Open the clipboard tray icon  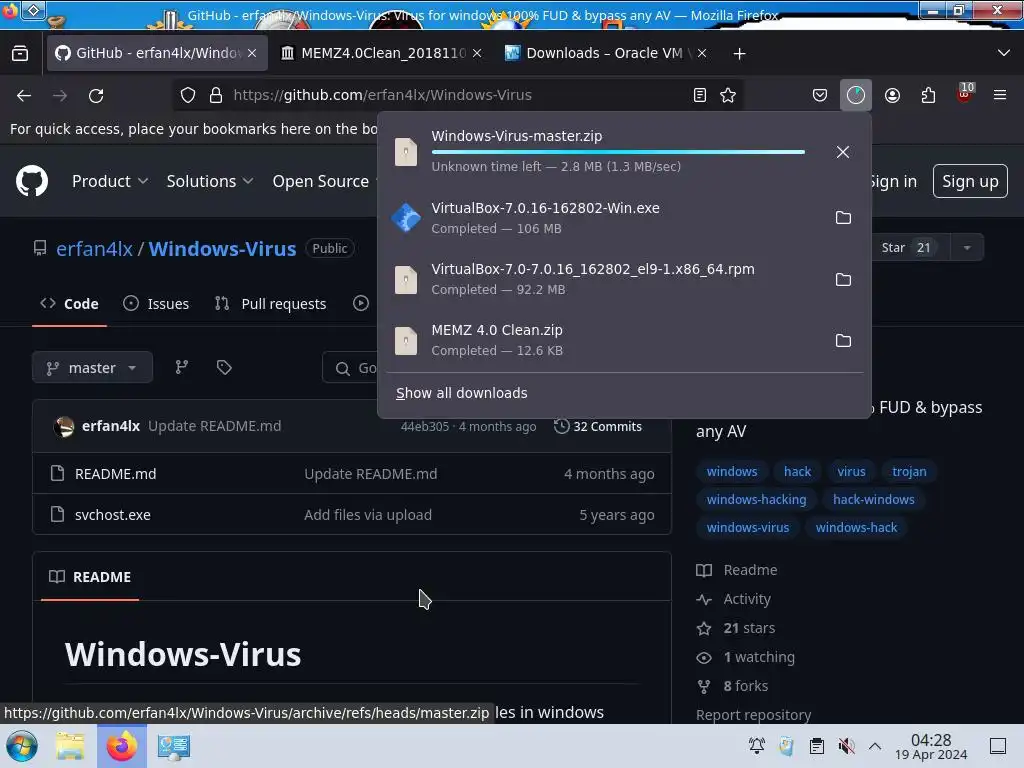coord(816,746)
